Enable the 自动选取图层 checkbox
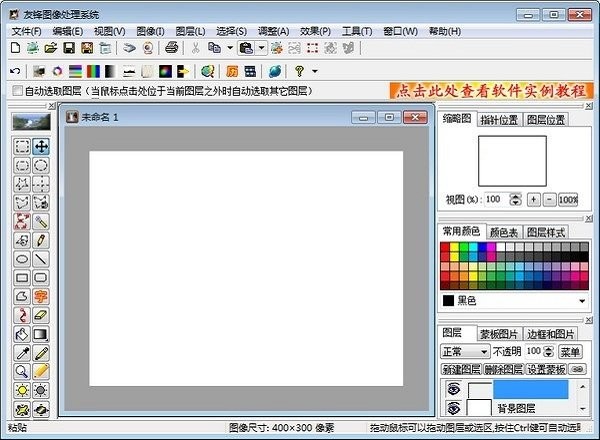The image size is (600, 440). pyautogui.click(x=17, y=91)
